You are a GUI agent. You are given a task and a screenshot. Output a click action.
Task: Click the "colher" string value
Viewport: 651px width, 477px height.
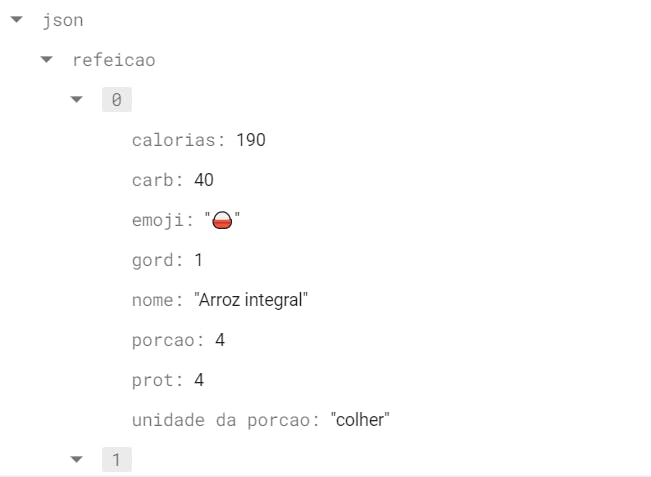(x=359, y=420)
